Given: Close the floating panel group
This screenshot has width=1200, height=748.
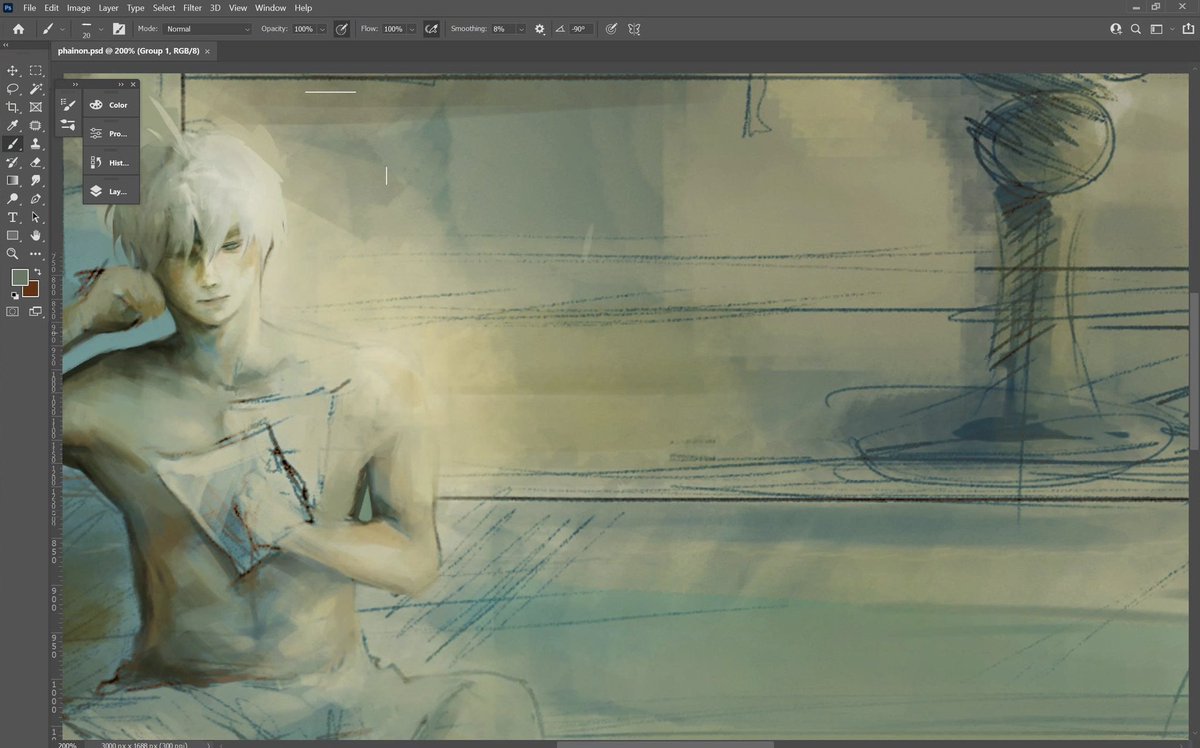Looking at the screenshot, I should click(x=133, y=84).
